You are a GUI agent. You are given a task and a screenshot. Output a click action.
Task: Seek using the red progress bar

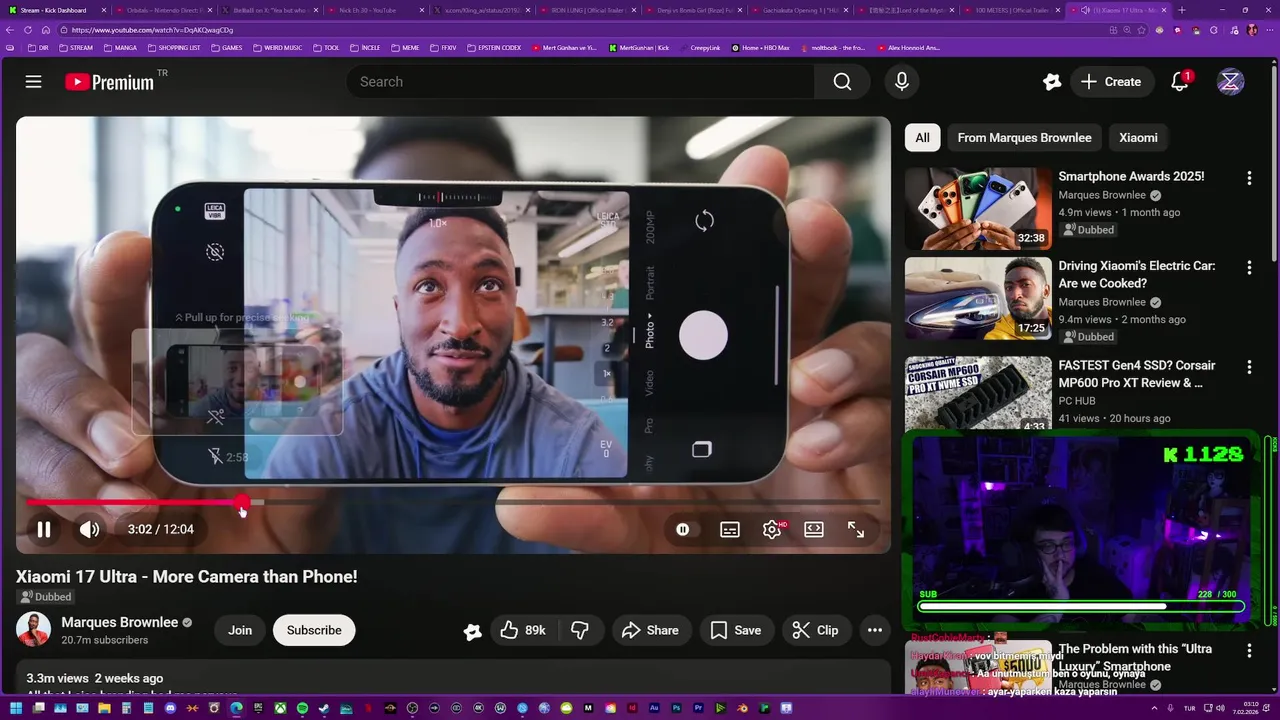[x=453, y=502]
